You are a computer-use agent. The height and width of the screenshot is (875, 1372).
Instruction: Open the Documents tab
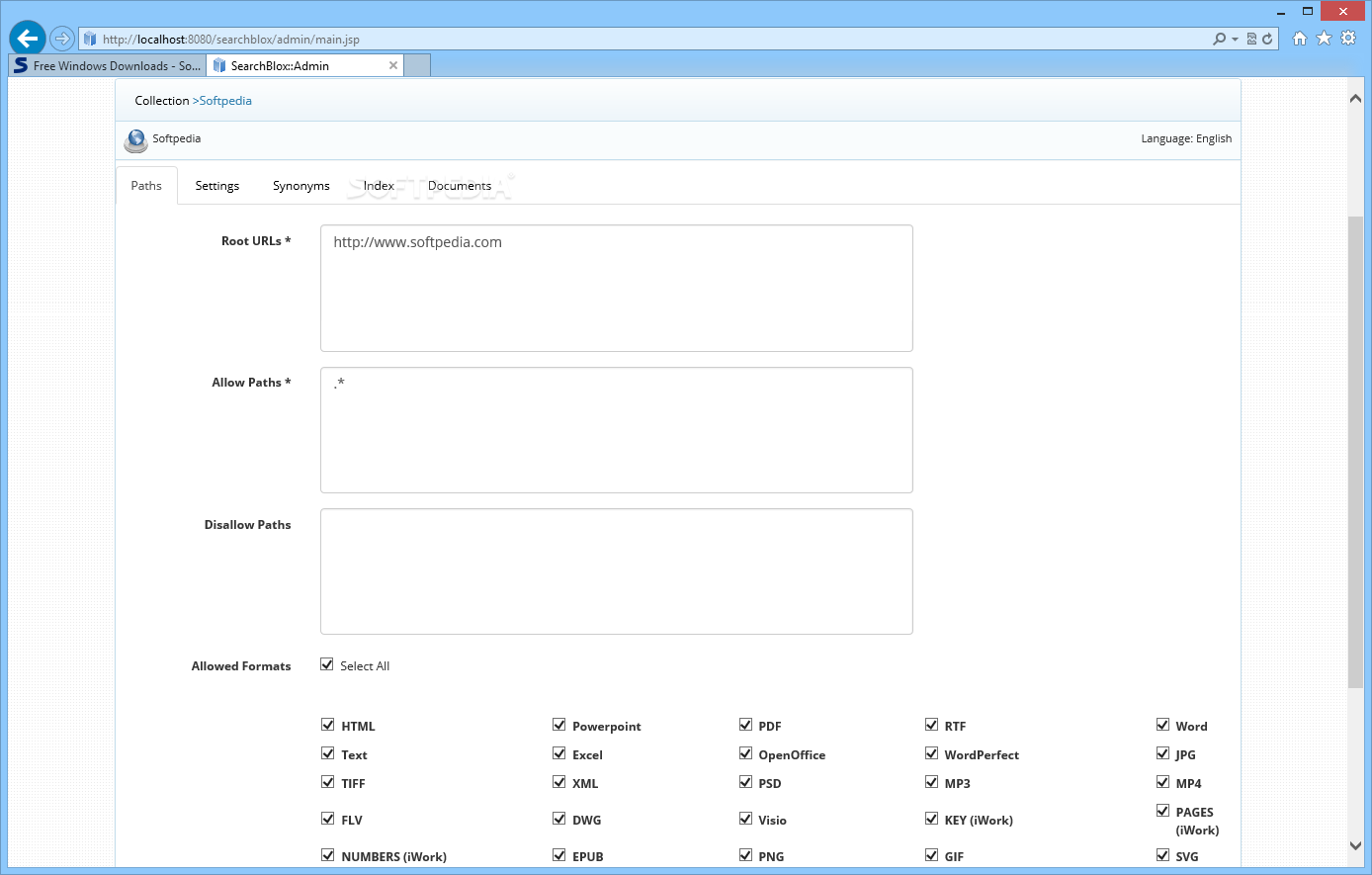(460, 186)
